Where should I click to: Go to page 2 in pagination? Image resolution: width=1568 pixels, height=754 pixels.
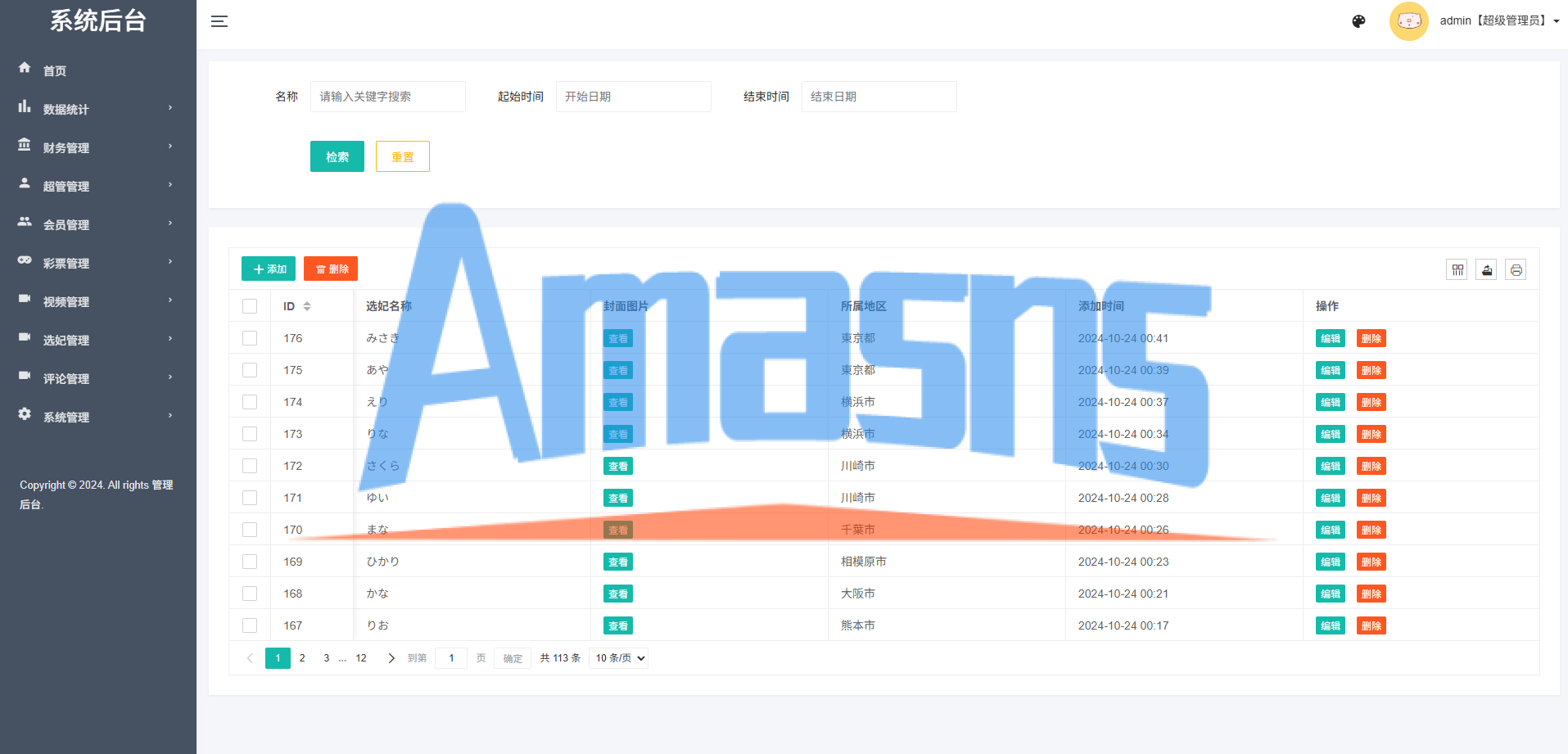pos(302,658)
